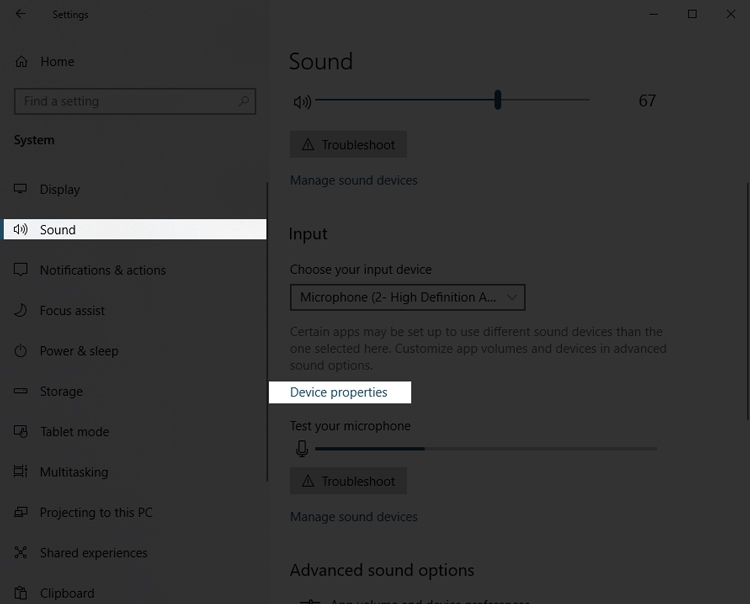Screen dimensions: 750x604
Task: Open Manage sound devices link under Input section
Action: [x=353, y=516]
